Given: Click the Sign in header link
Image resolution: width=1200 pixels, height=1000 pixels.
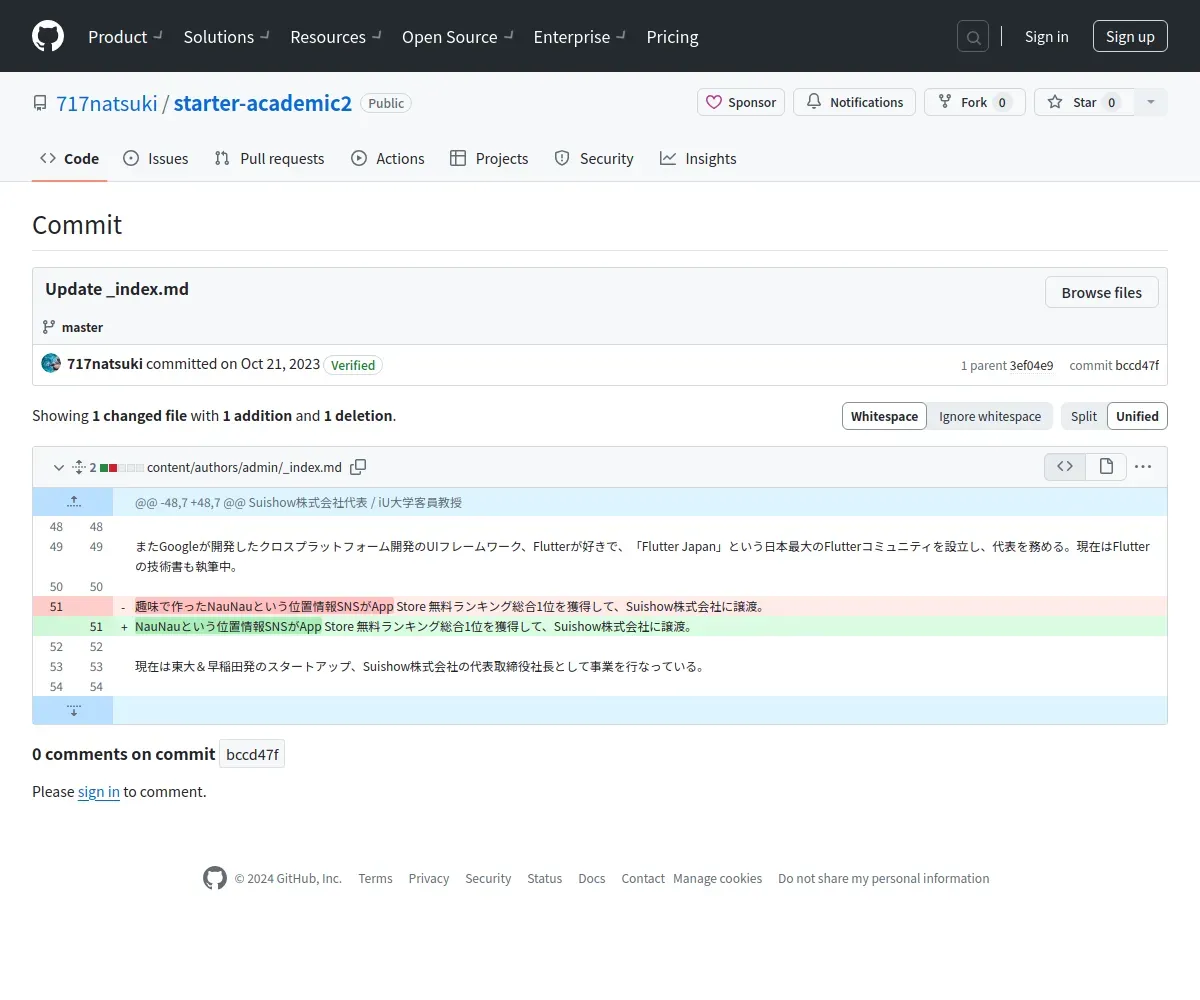Looking at the screenshot, I should [x=1046, y=37].
